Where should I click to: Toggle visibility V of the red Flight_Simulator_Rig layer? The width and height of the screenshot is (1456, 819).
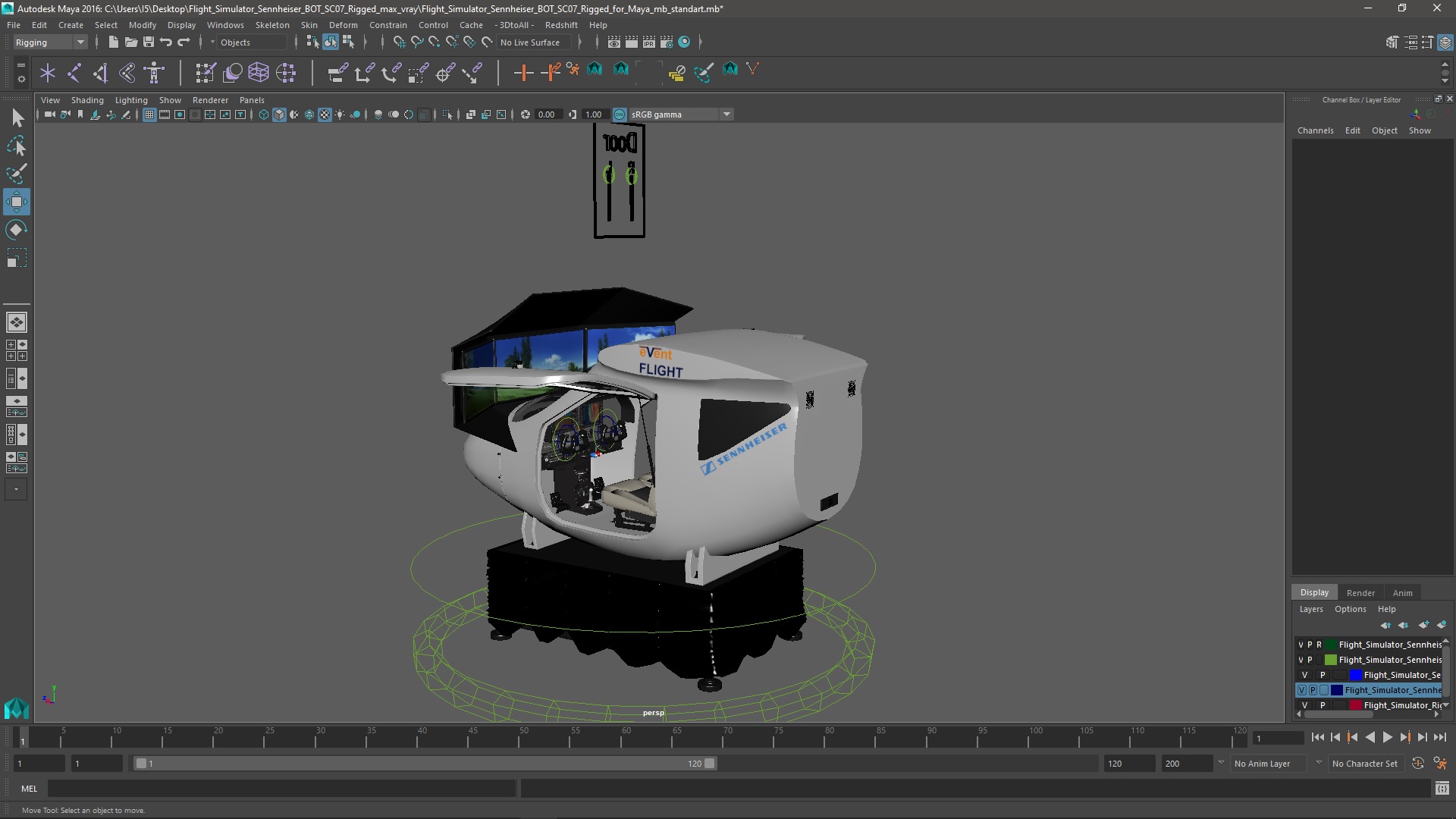(1305, 705)
